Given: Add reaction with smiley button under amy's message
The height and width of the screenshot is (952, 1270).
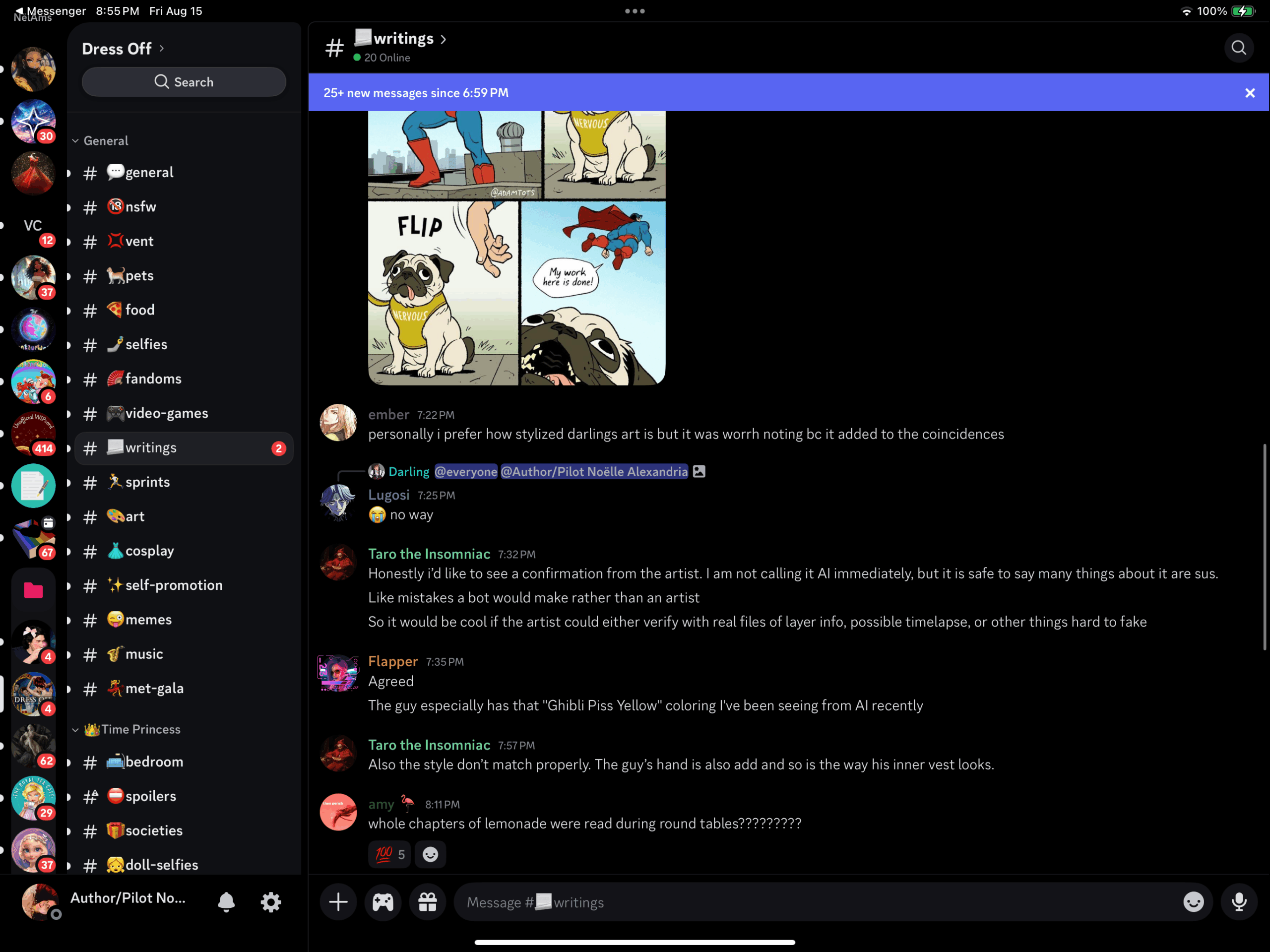Looking at the screenshot, I should point(430,854).
